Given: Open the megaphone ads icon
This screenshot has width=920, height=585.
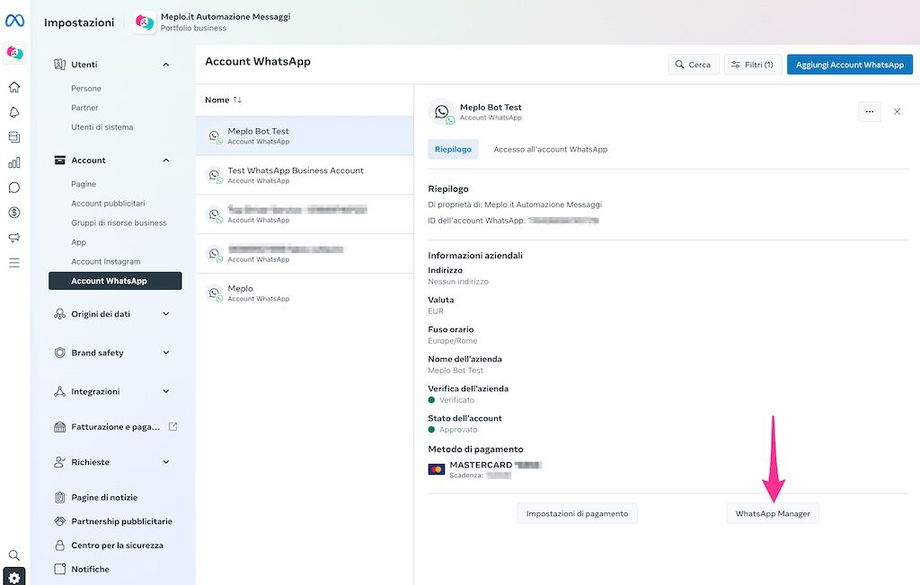Looking at the screenshot, I should [14, 237].
